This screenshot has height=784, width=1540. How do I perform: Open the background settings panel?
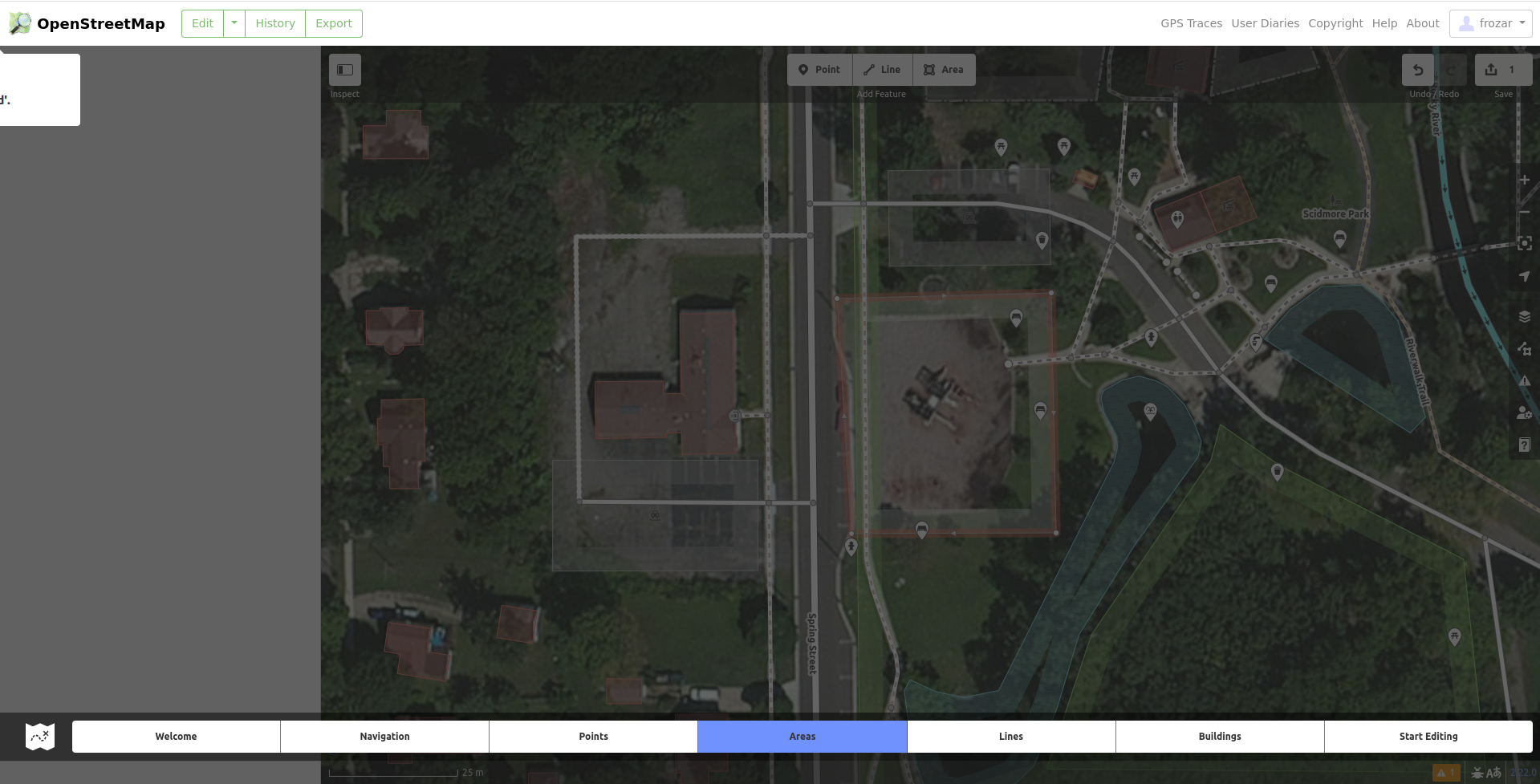1524,316
